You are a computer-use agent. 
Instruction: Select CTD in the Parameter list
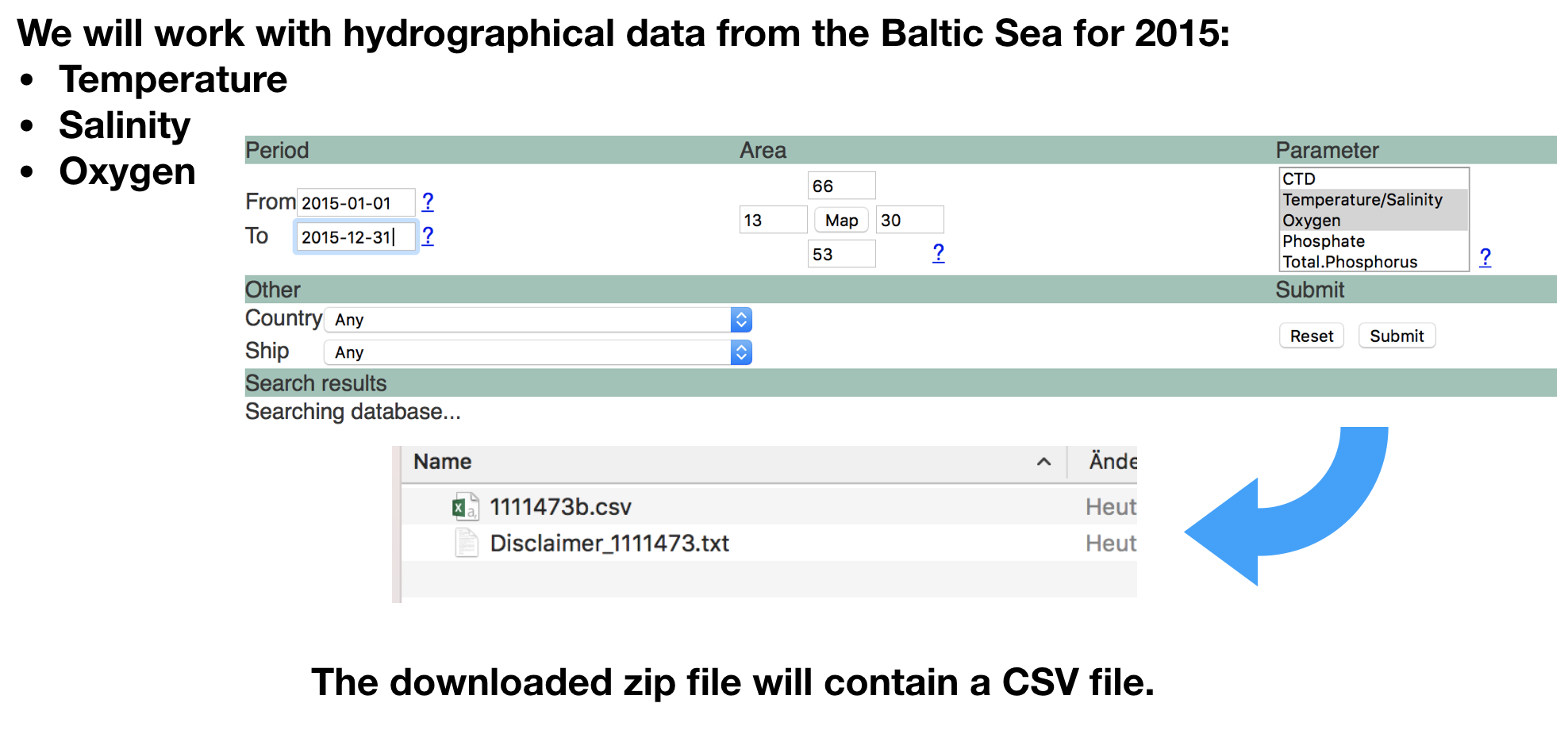click(x=1299, y=179)
